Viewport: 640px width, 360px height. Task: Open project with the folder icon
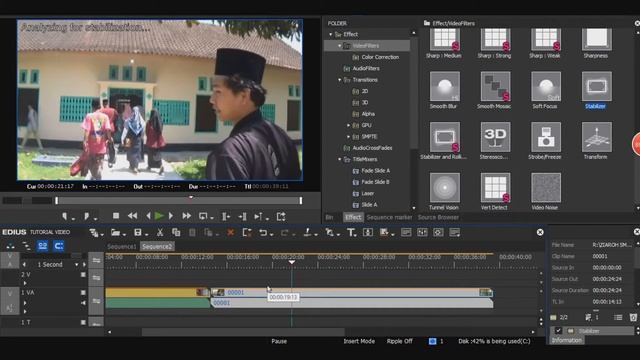(x=115, y=233)
